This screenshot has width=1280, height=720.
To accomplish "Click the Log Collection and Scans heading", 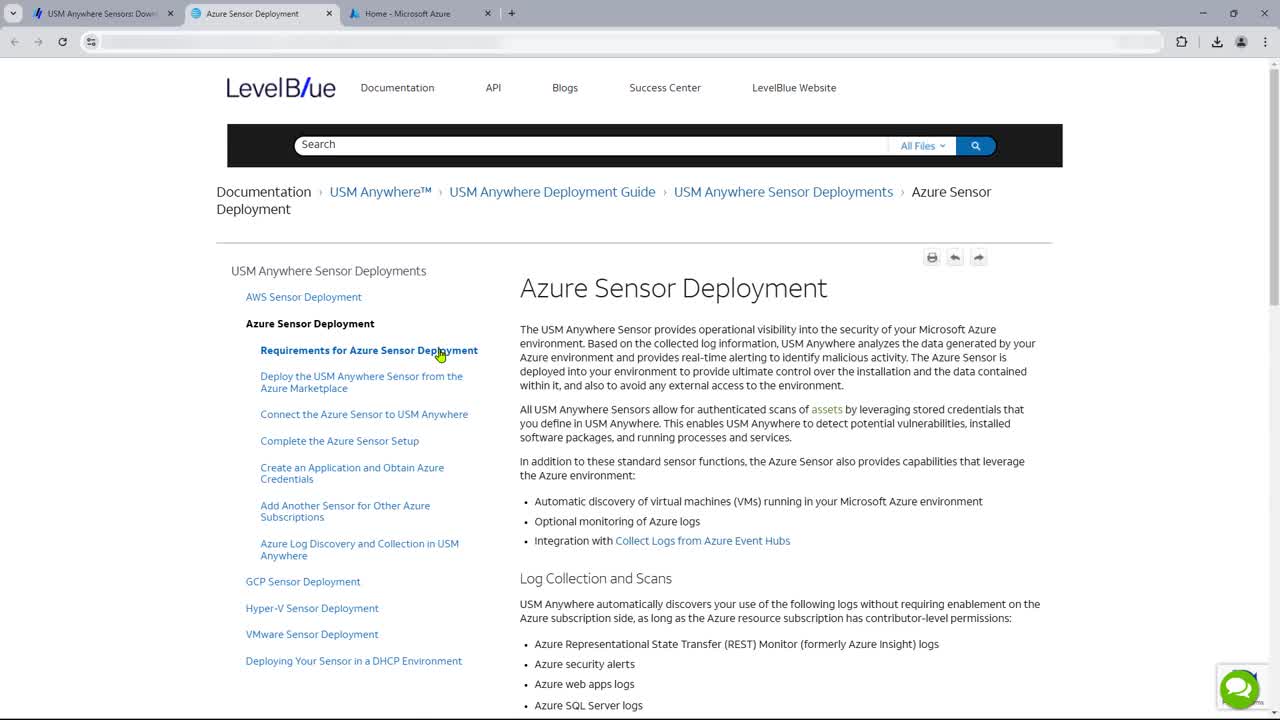I will 595,579.
